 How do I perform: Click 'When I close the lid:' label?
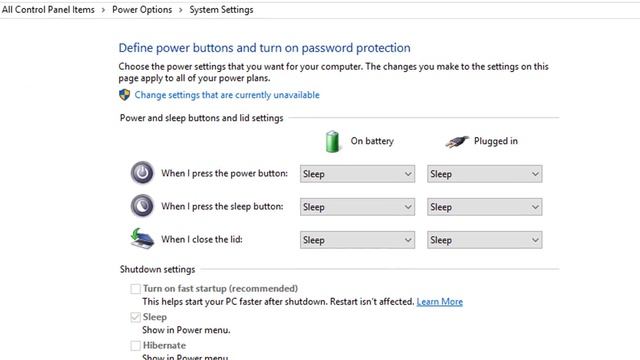pyautogui.click(x=202, y=239)
